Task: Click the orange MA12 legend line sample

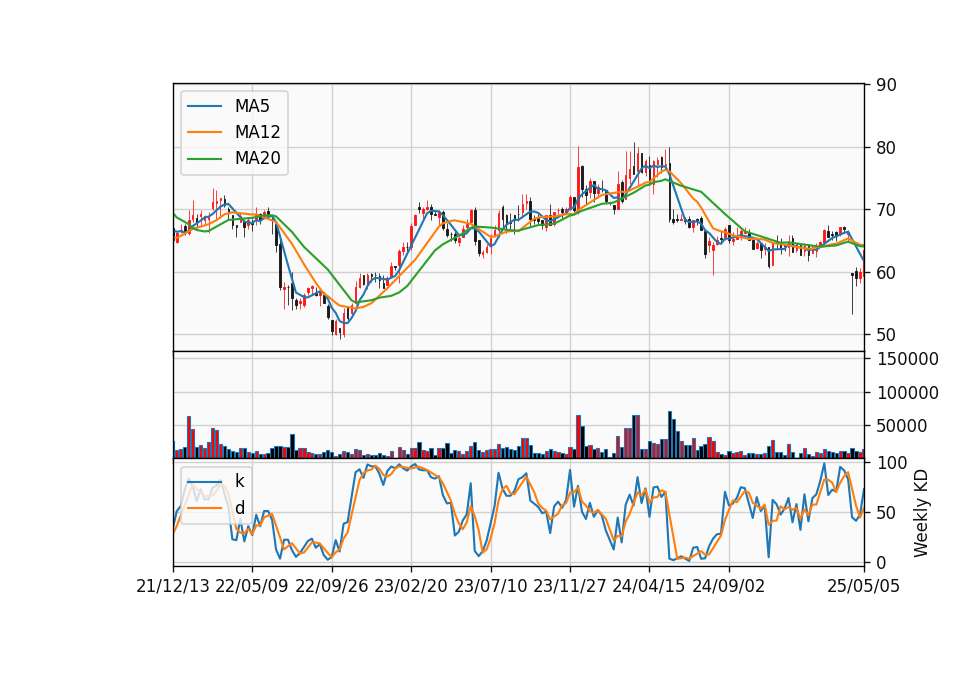Action: (204, 132)
